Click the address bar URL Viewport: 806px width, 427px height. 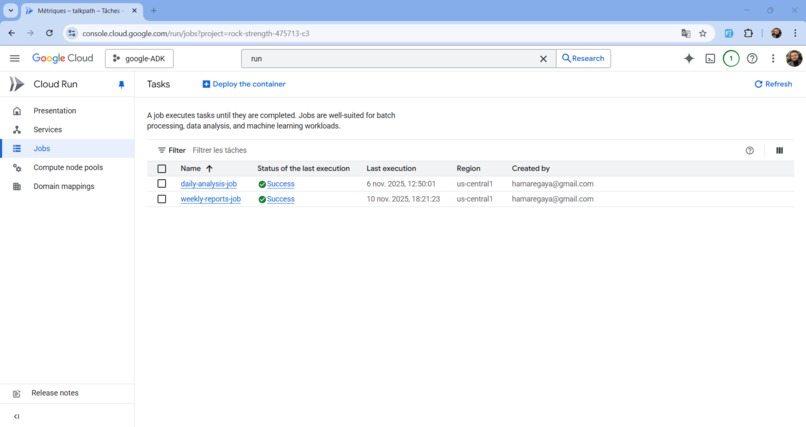[x=196, y=33]
